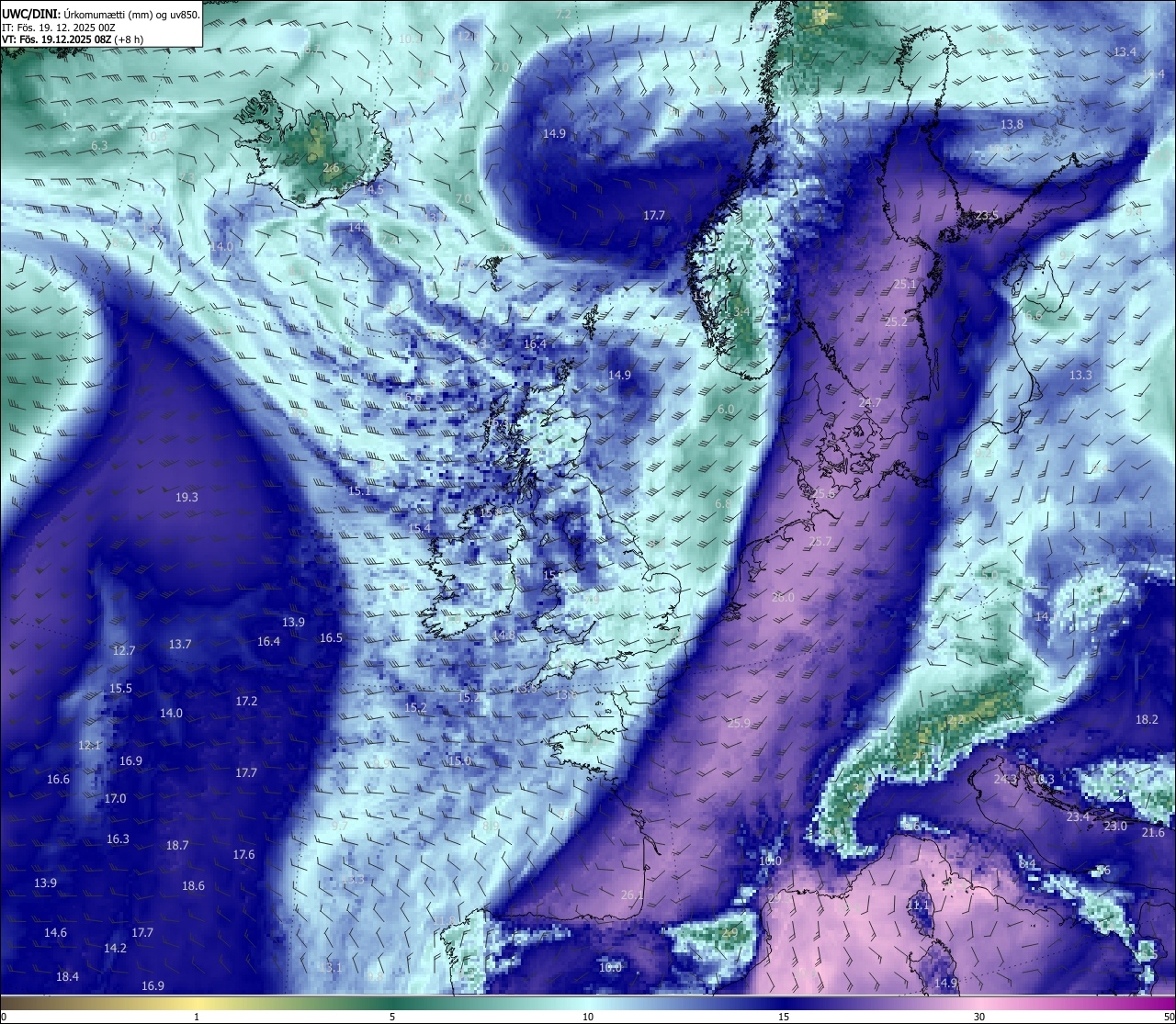Click the 2.9 value label
Image resolution: width=1176 pixels, height=1024 pixels.
pyautogui.click(x=730, y=932)
